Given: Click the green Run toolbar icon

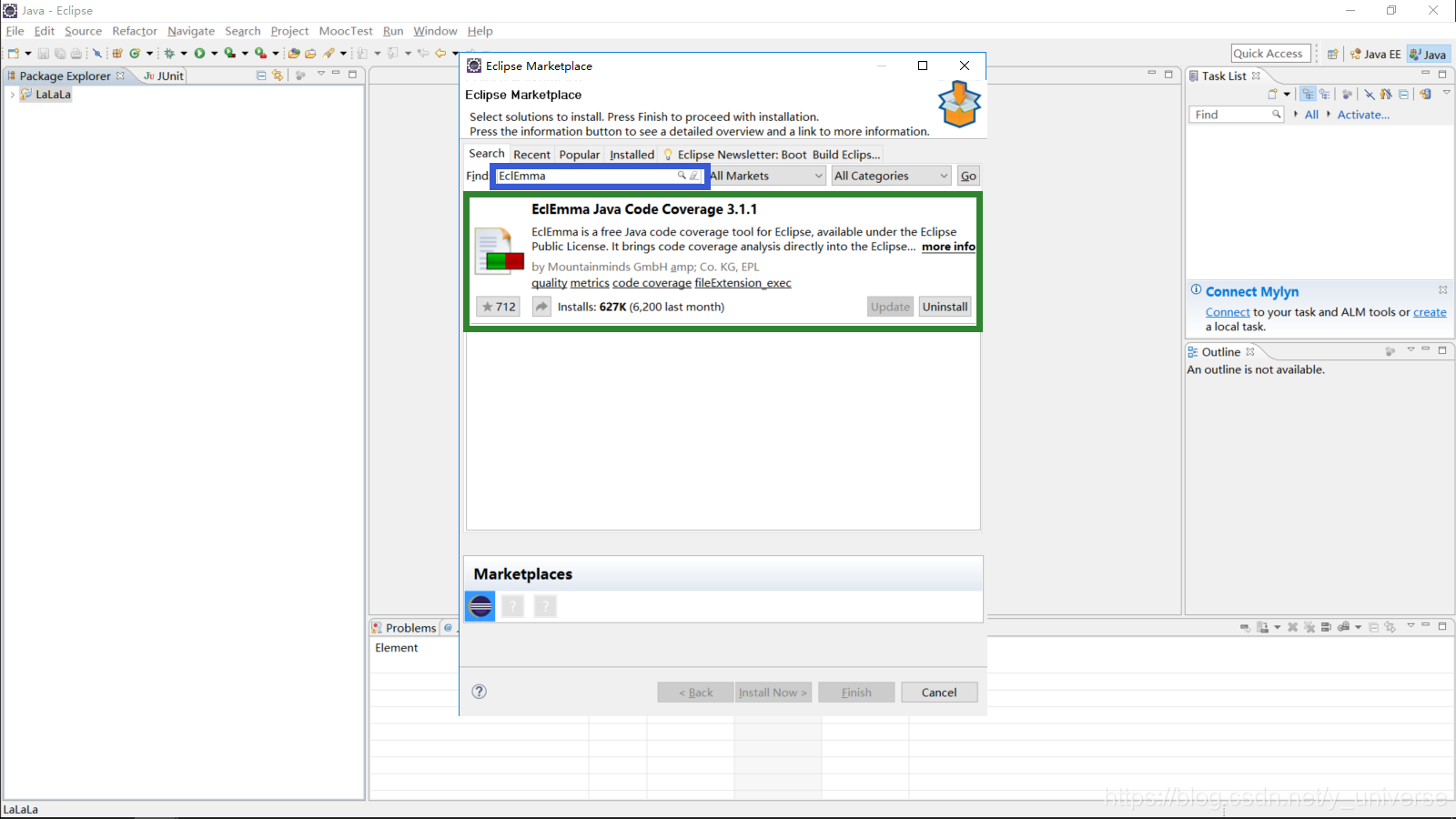Looking at the screenshot, I should point(199,54).
